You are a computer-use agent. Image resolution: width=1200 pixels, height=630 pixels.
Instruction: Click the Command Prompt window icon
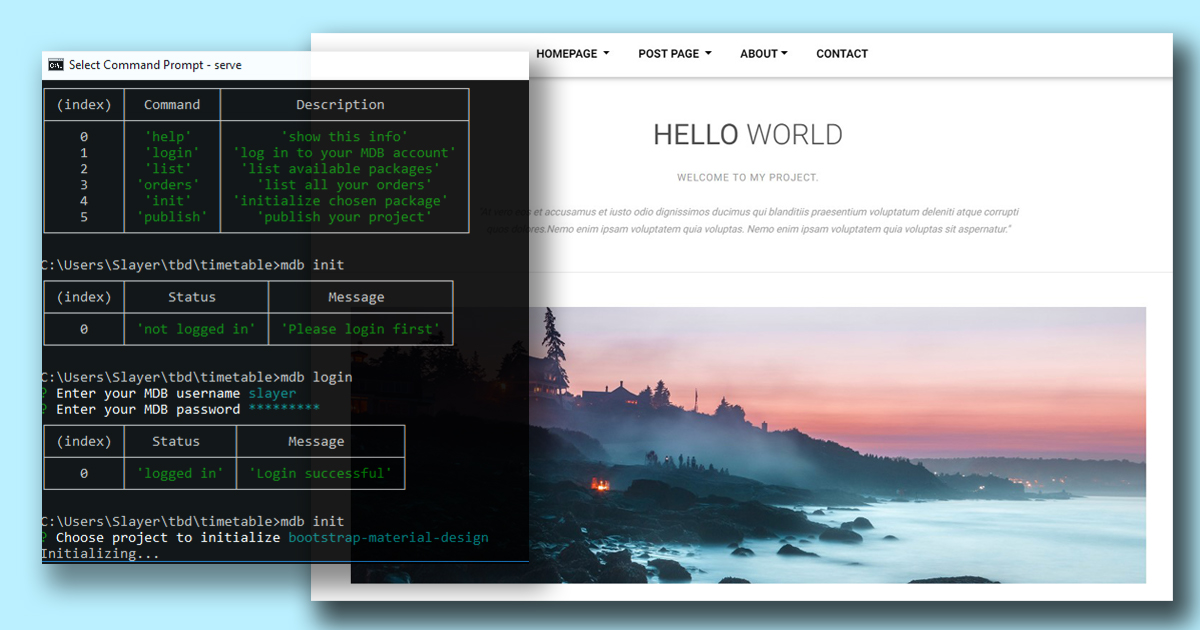56,65
